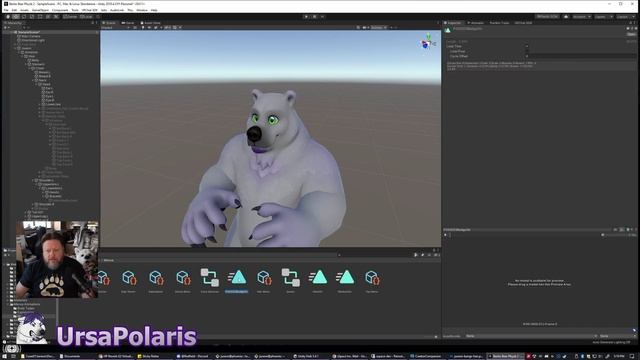Select the Move tool in Unity toolbar
The height and width of the screenshot is (360, 640).
click(16, 17)
